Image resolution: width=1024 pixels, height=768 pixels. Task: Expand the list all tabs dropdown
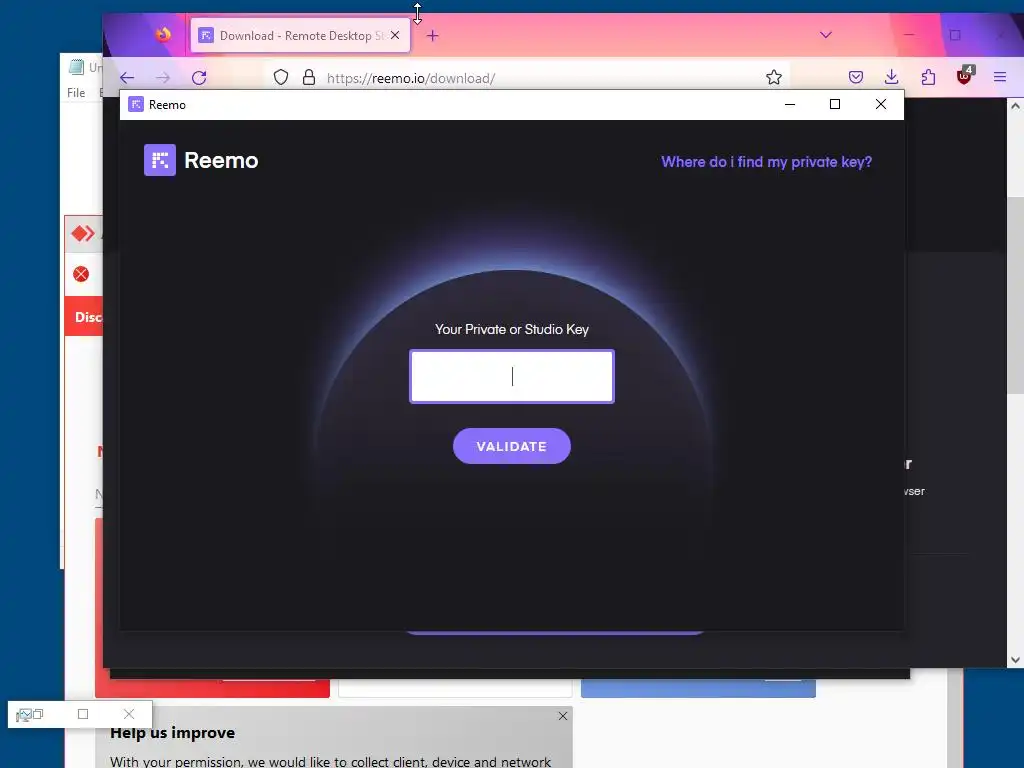pyautogui.click(x=825, y=35)
